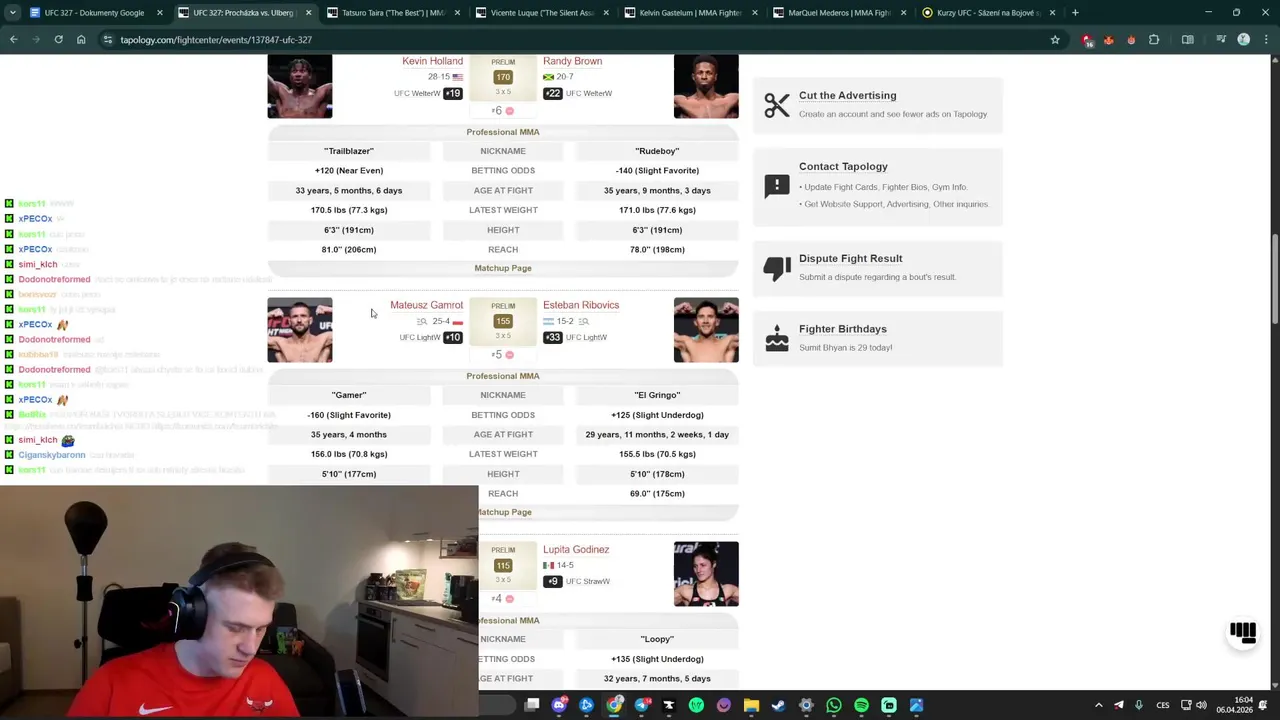Viewport: 1280px width, 720px height.
Task: Click the 170 weight class prelim badge
Action: (503, 77)
